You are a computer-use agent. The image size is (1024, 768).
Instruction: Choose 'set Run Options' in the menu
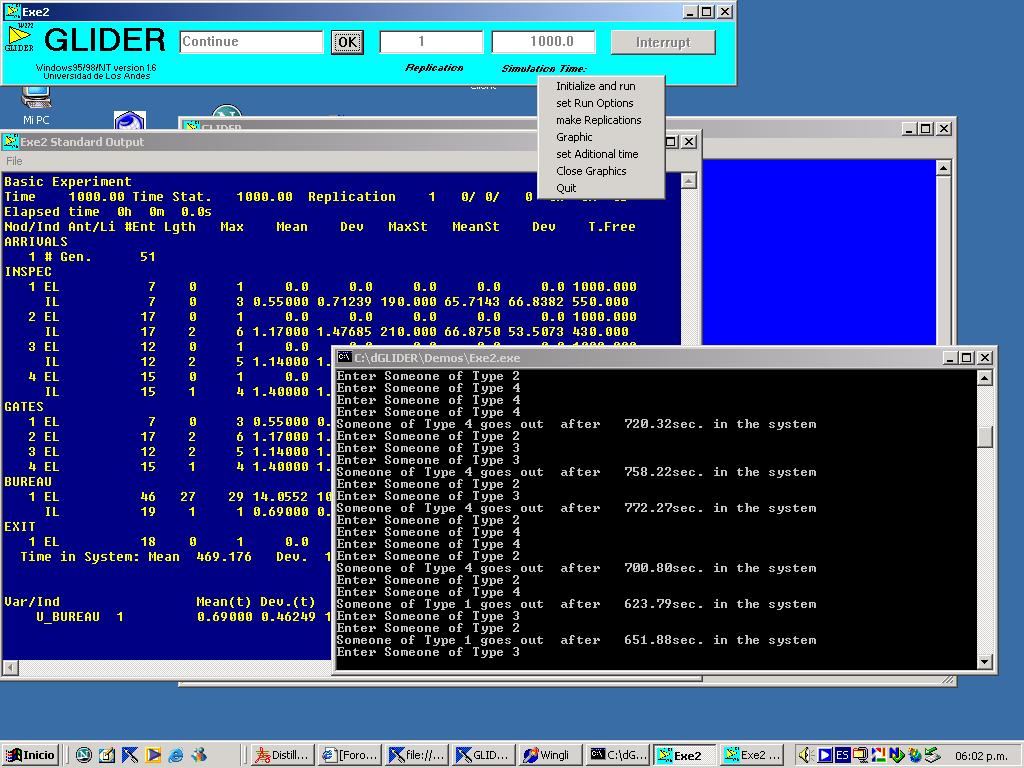point(594,103)
